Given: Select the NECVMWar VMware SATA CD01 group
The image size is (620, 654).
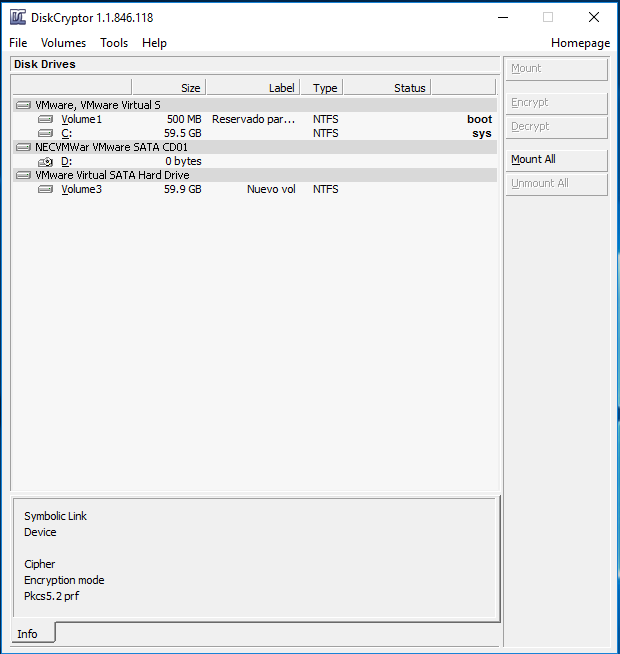Looking at the screenshot, I should pyautogui.click(x=255, y=147).
